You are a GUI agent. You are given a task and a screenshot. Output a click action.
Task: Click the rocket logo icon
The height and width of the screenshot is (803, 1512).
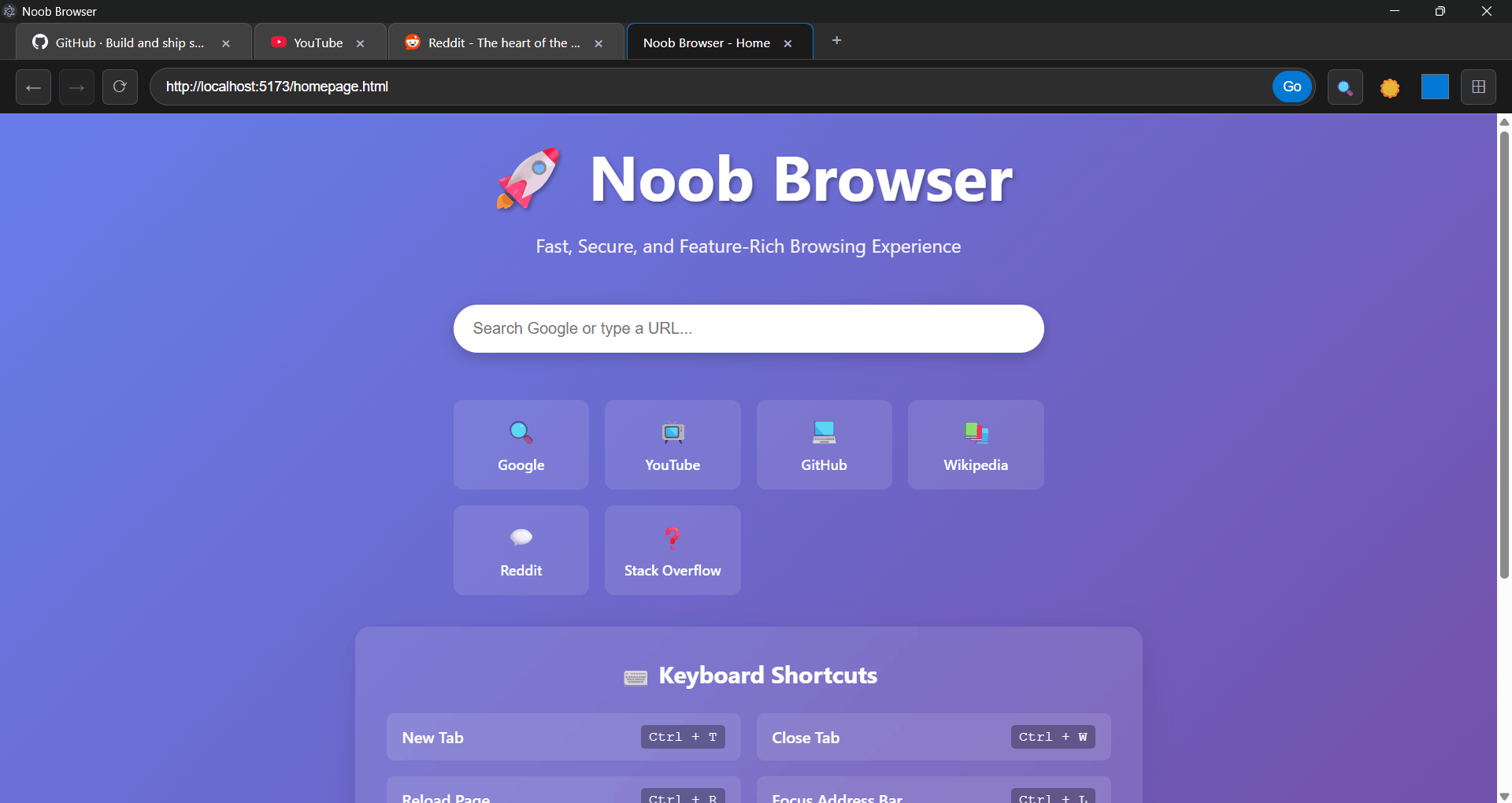coord(528,179)
